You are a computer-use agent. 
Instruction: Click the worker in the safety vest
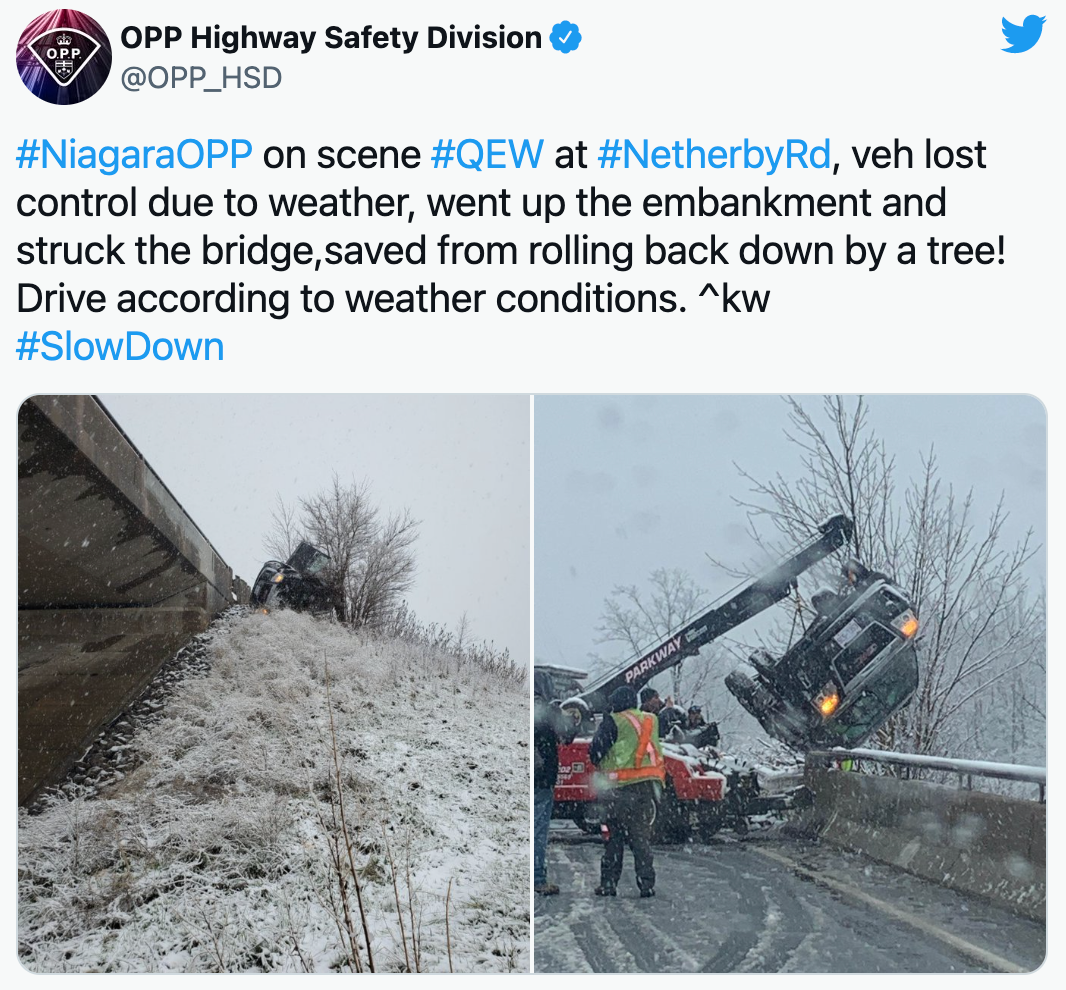point(629,791)
